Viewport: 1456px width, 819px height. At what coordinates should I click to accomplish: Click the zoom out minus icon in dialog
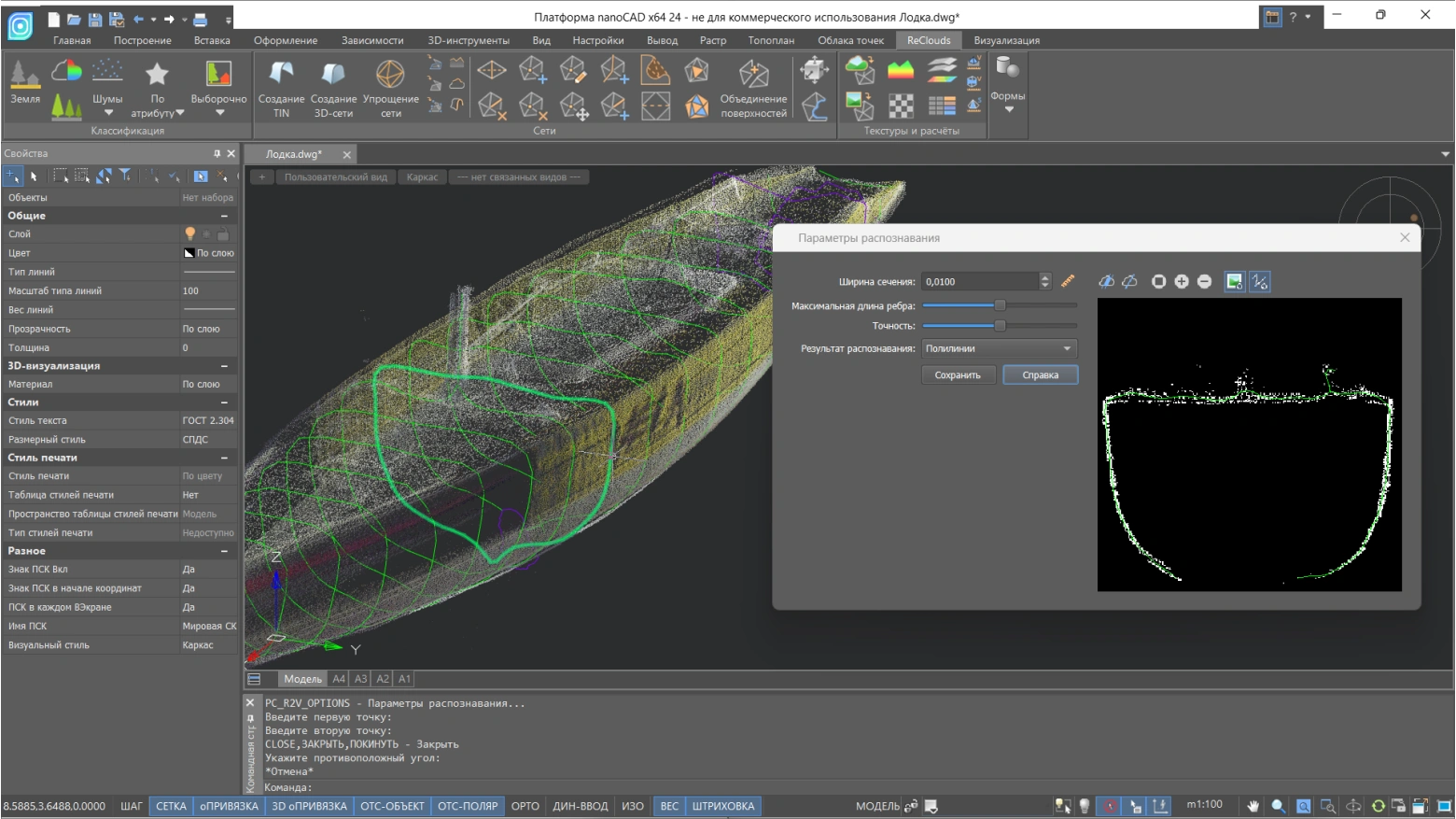(1204, 282)
